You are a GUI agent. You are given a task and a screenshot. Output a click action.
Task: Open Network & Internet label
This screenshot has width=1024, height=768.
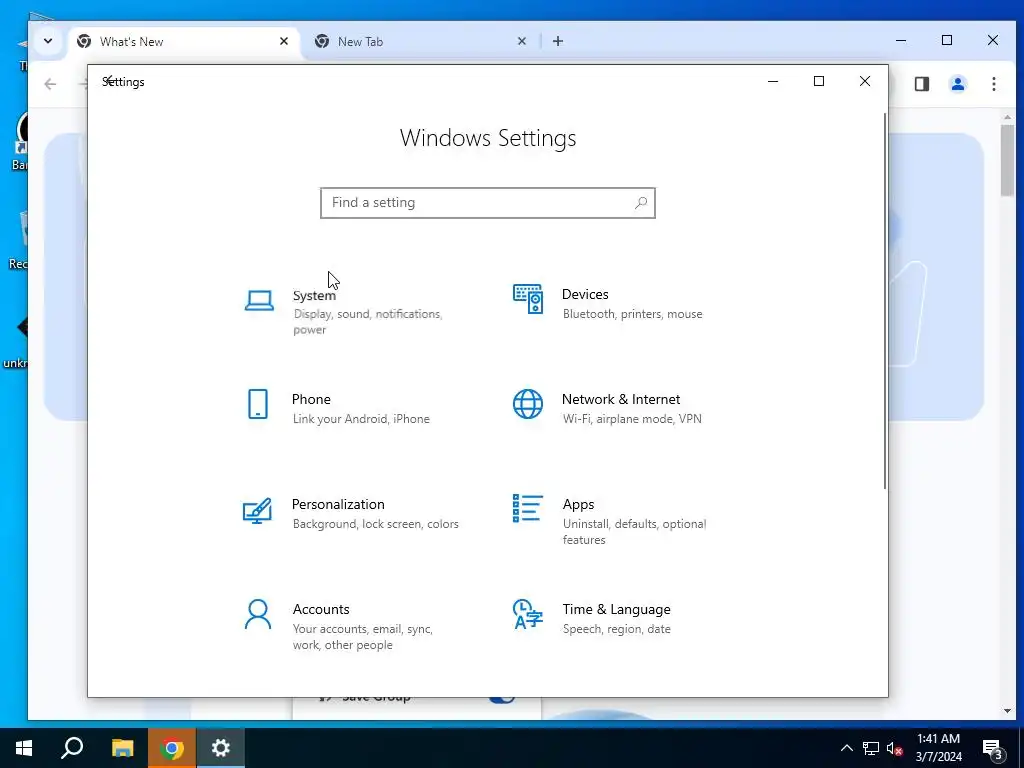click(620, 399)
